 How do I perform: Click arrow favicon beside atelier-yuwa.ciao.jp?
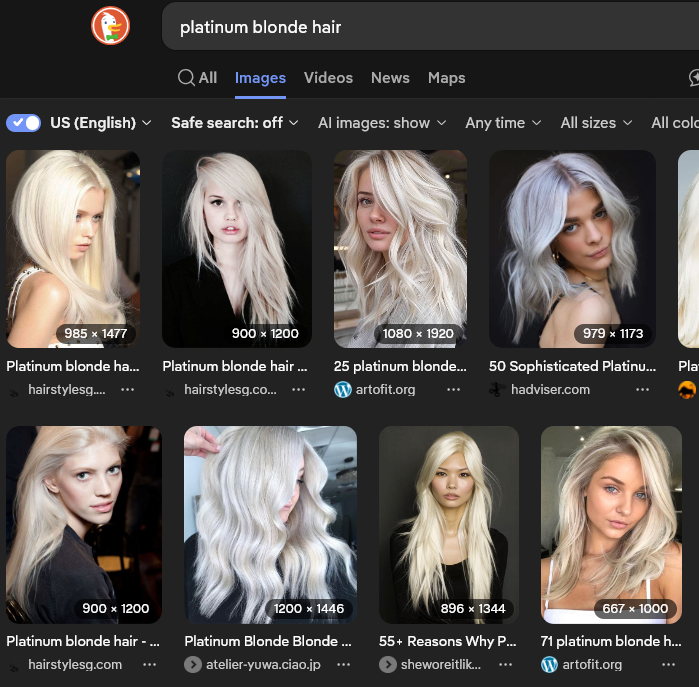193,665
